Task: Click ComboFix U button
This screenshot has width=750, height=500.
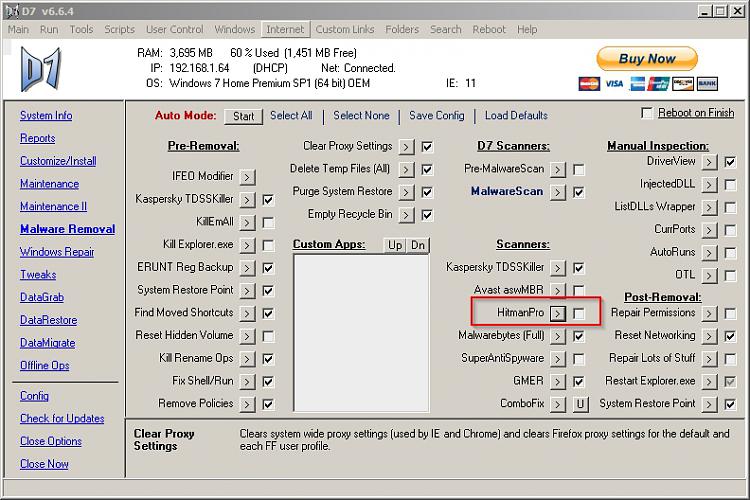Action: click(x=580, y=404)
